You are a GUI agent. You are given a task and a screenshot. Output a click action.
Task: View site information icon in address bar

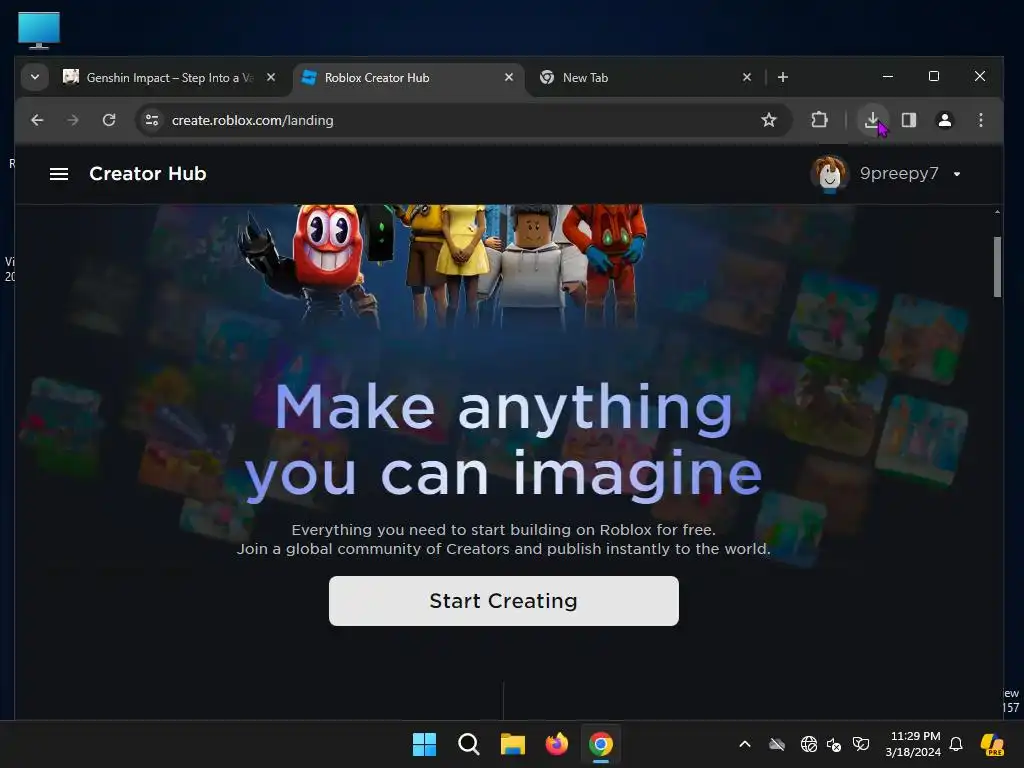(x=152, y=120)
